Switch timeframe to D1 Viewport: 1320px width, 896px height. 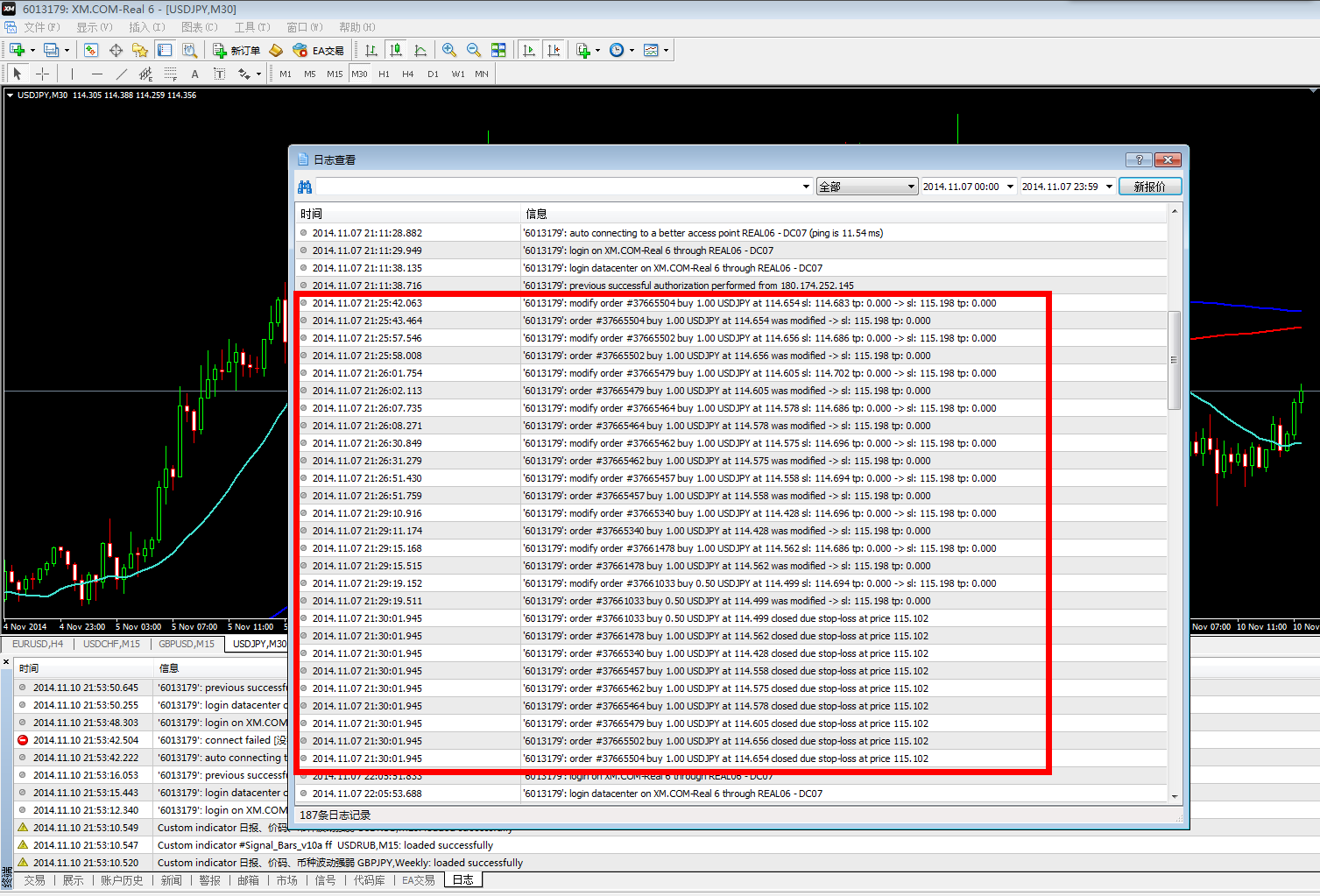click(433, 74)
